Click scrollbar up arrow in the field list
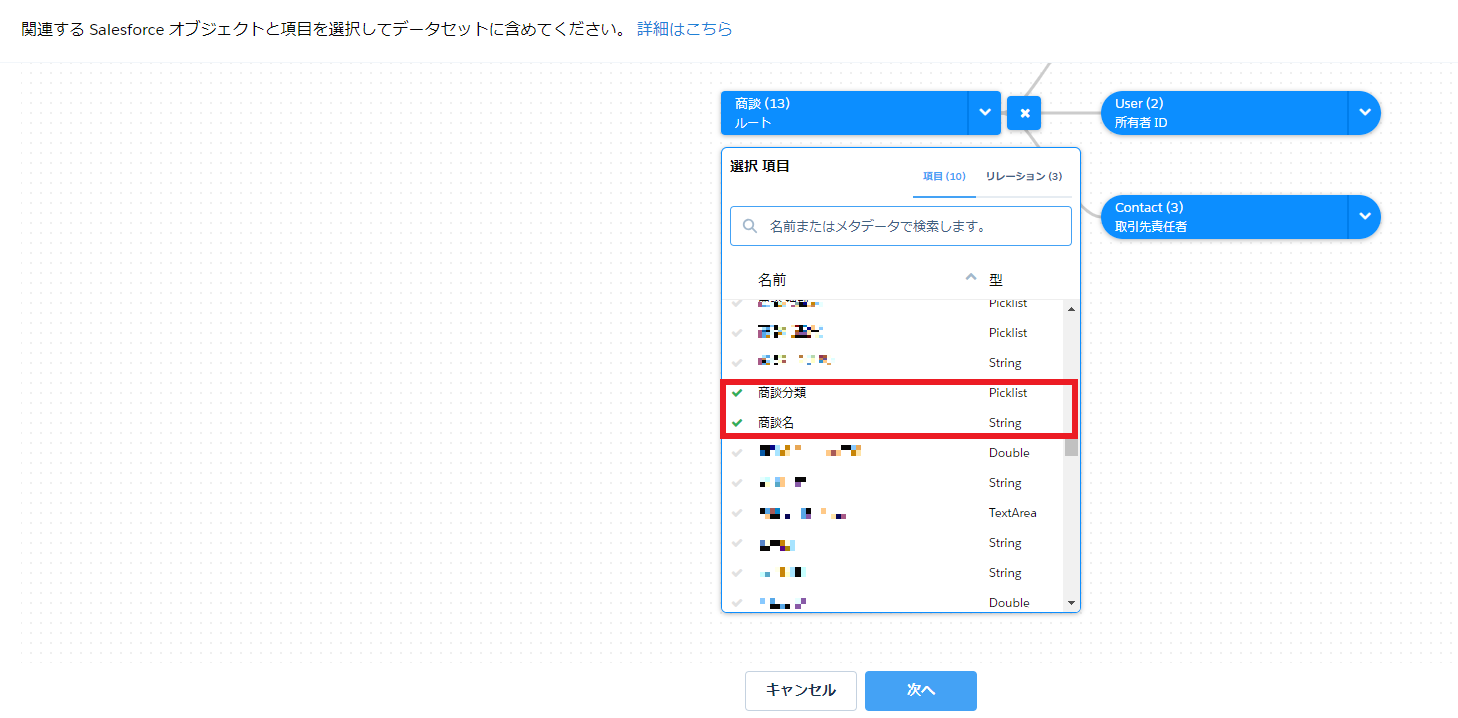1458x718 pixels. pyautogui.click(x=1071, y=309)
